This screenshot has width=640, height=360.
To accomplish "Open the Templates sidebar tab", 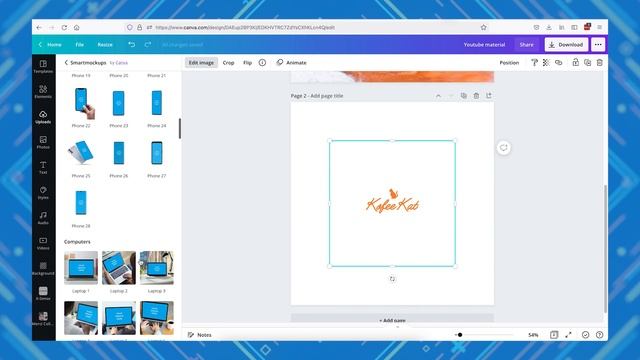I will pyautogui.click(x=43, y=67).
